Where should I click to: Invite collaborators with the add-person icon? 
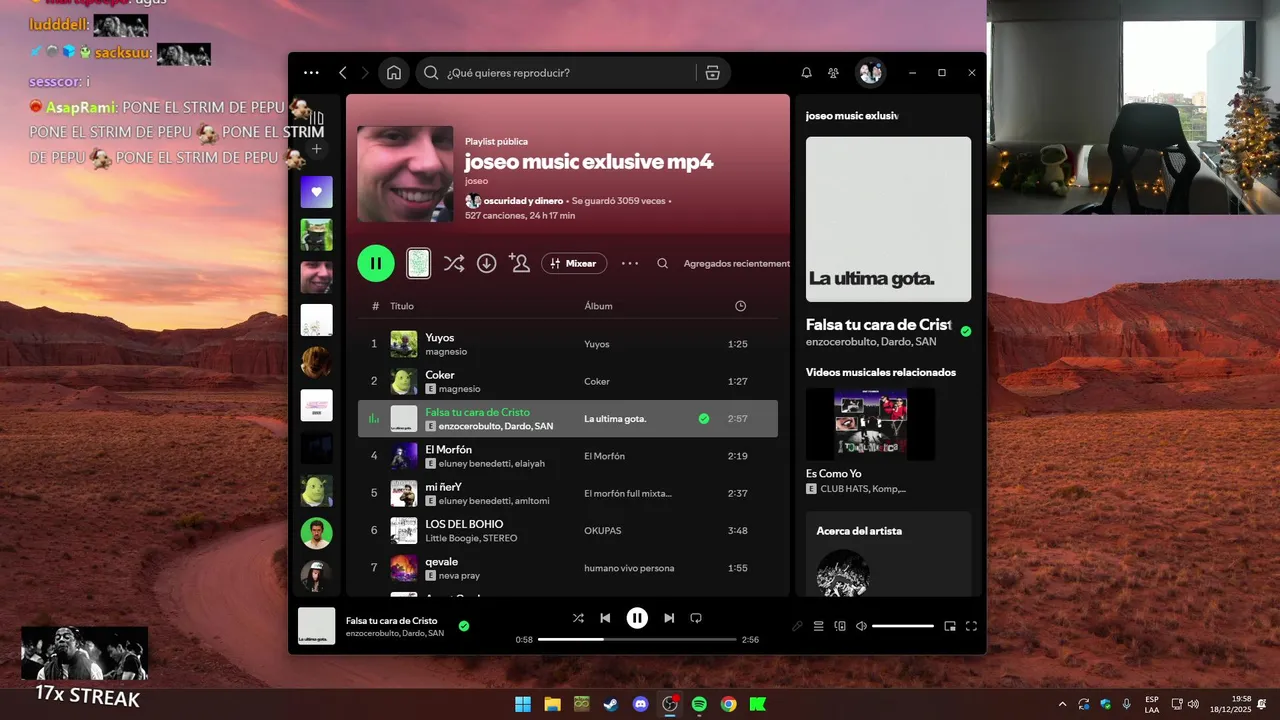(x=519, y=263)
